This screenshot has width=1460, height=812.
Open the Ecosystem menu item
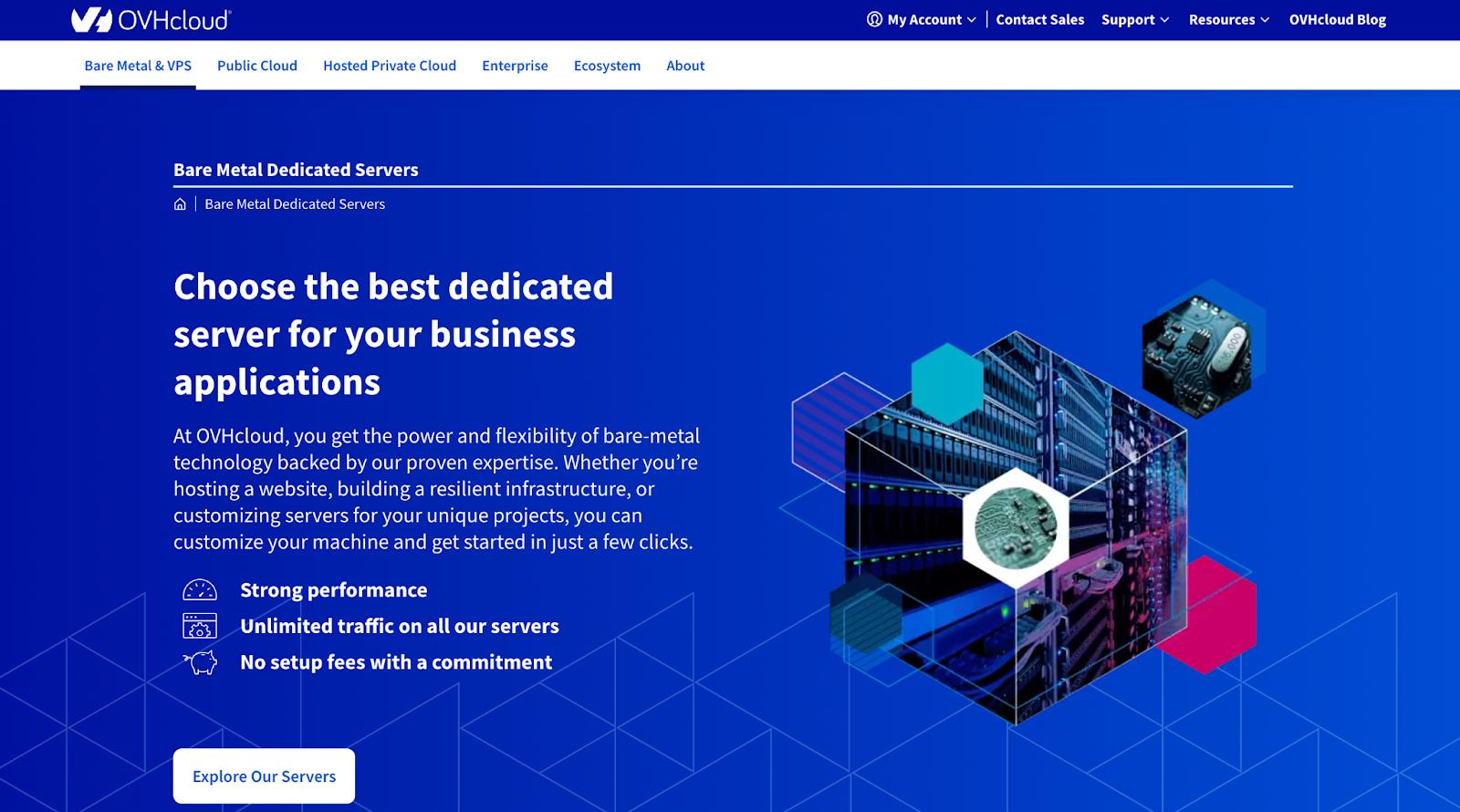click(x=607, y=66)
